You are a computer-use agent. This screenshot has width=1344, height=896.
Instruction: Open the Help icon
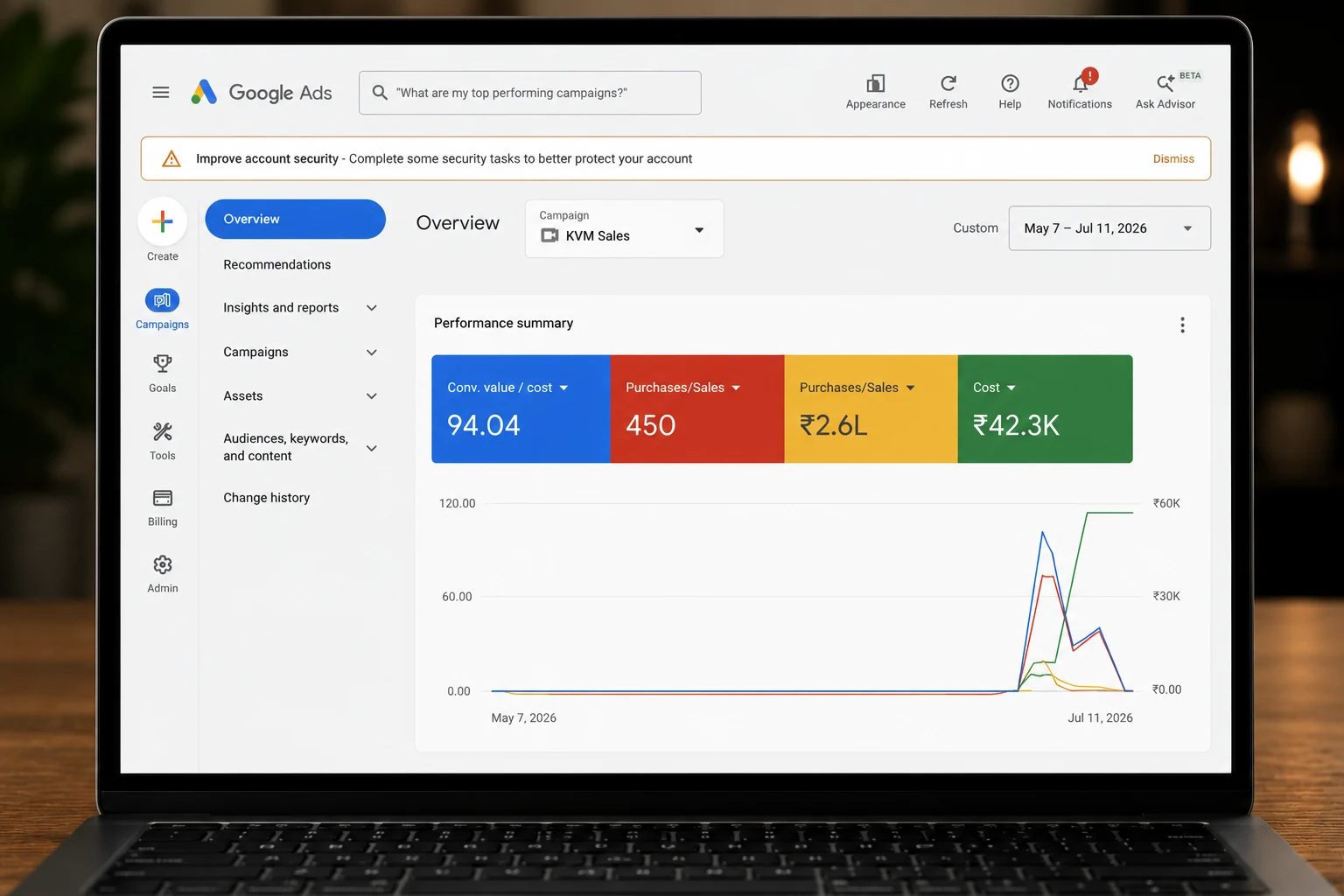pos(1010,83)
